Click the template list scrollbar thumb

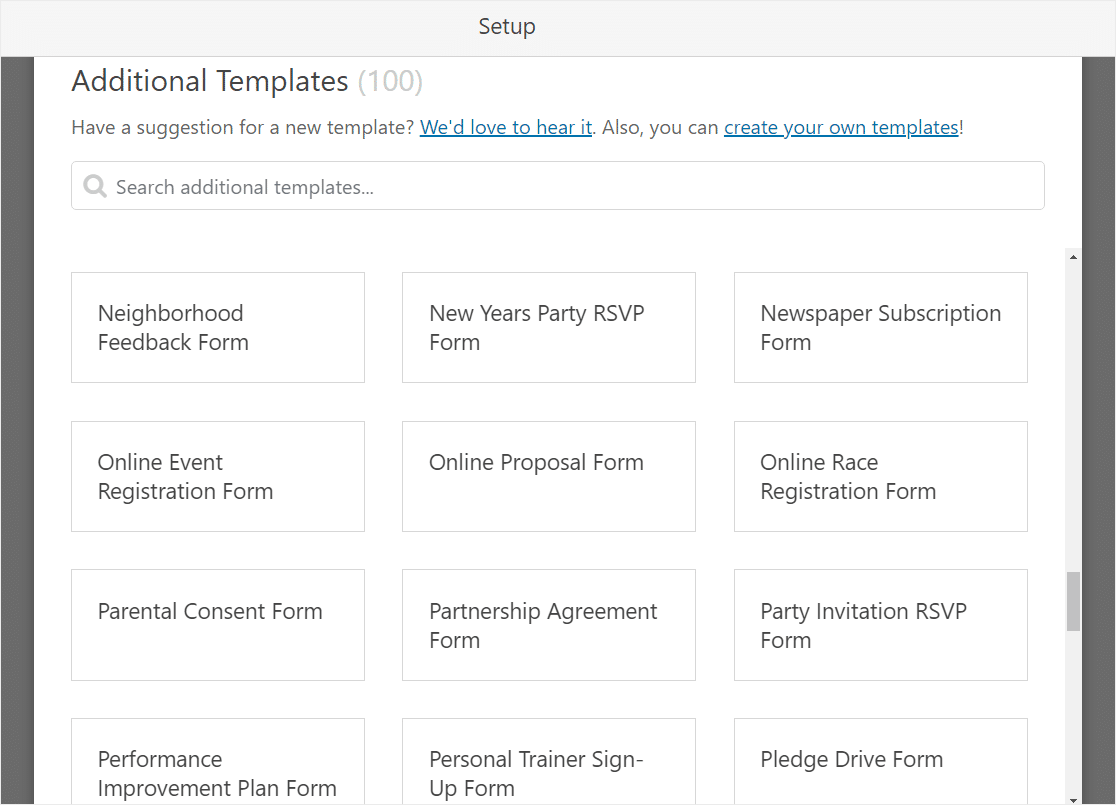(1073, 601)
